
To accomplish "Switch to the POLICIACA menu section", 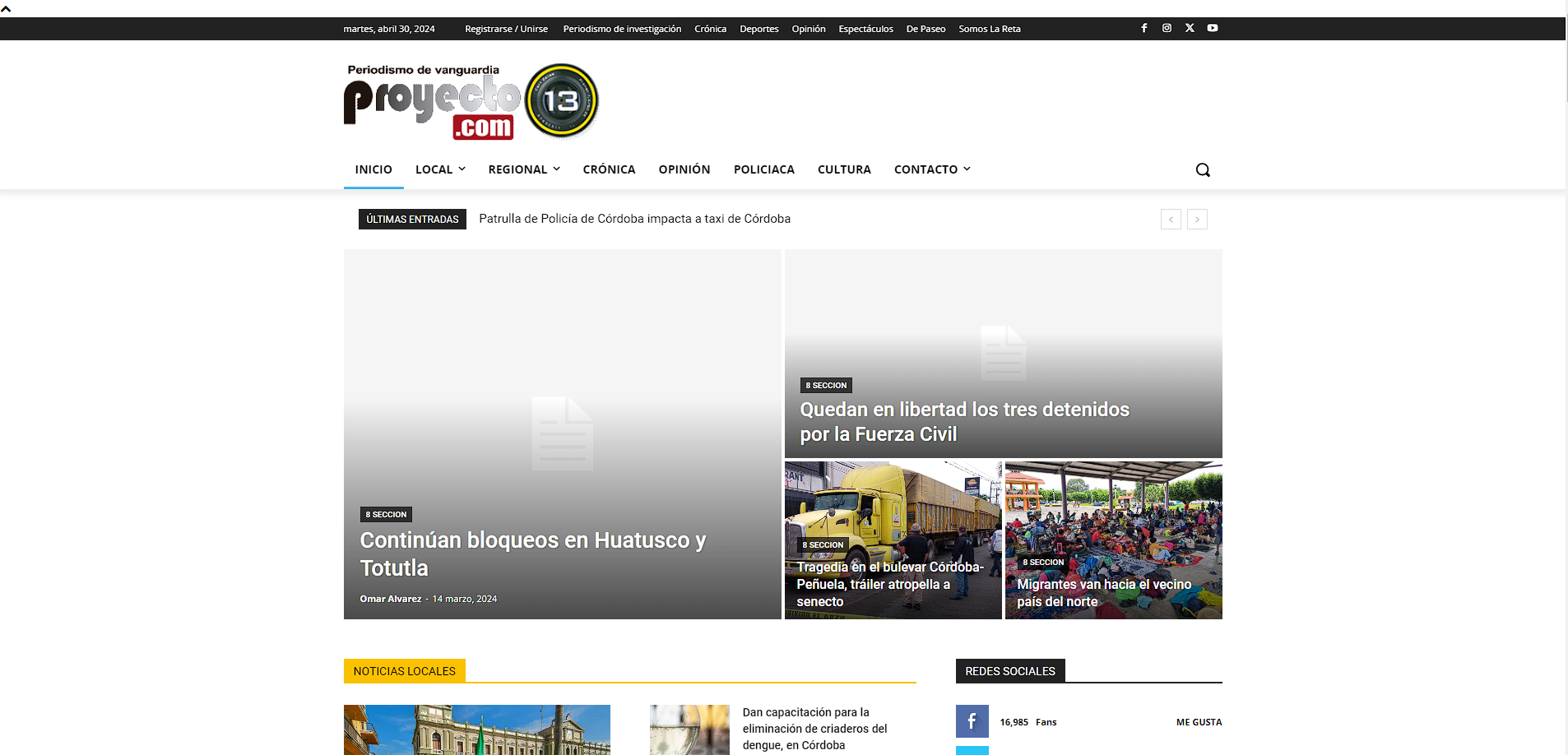I will coord(763,169).
